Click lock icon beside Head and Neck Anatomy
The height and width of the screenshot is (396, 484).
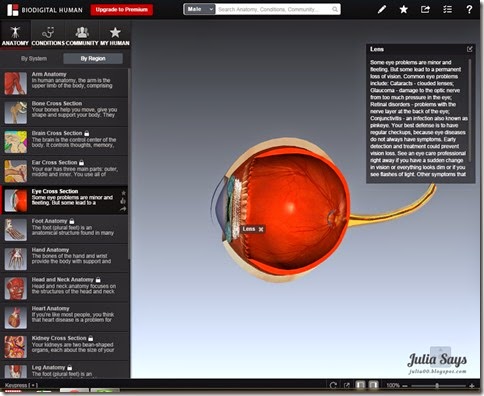[98, 280]
